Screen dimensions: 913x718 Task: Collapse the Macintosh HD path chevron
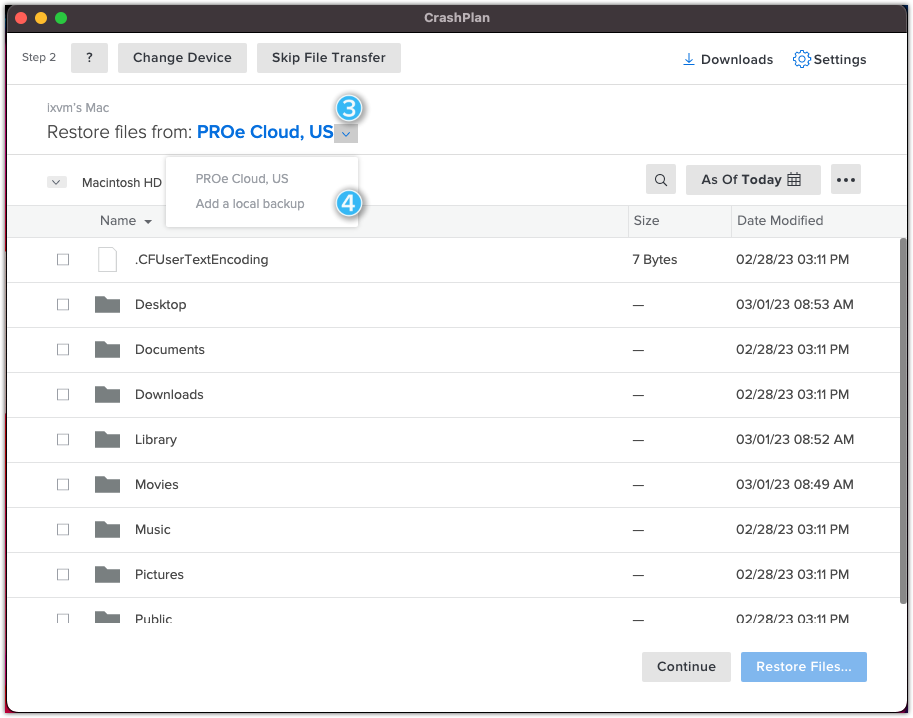point(56,182)
